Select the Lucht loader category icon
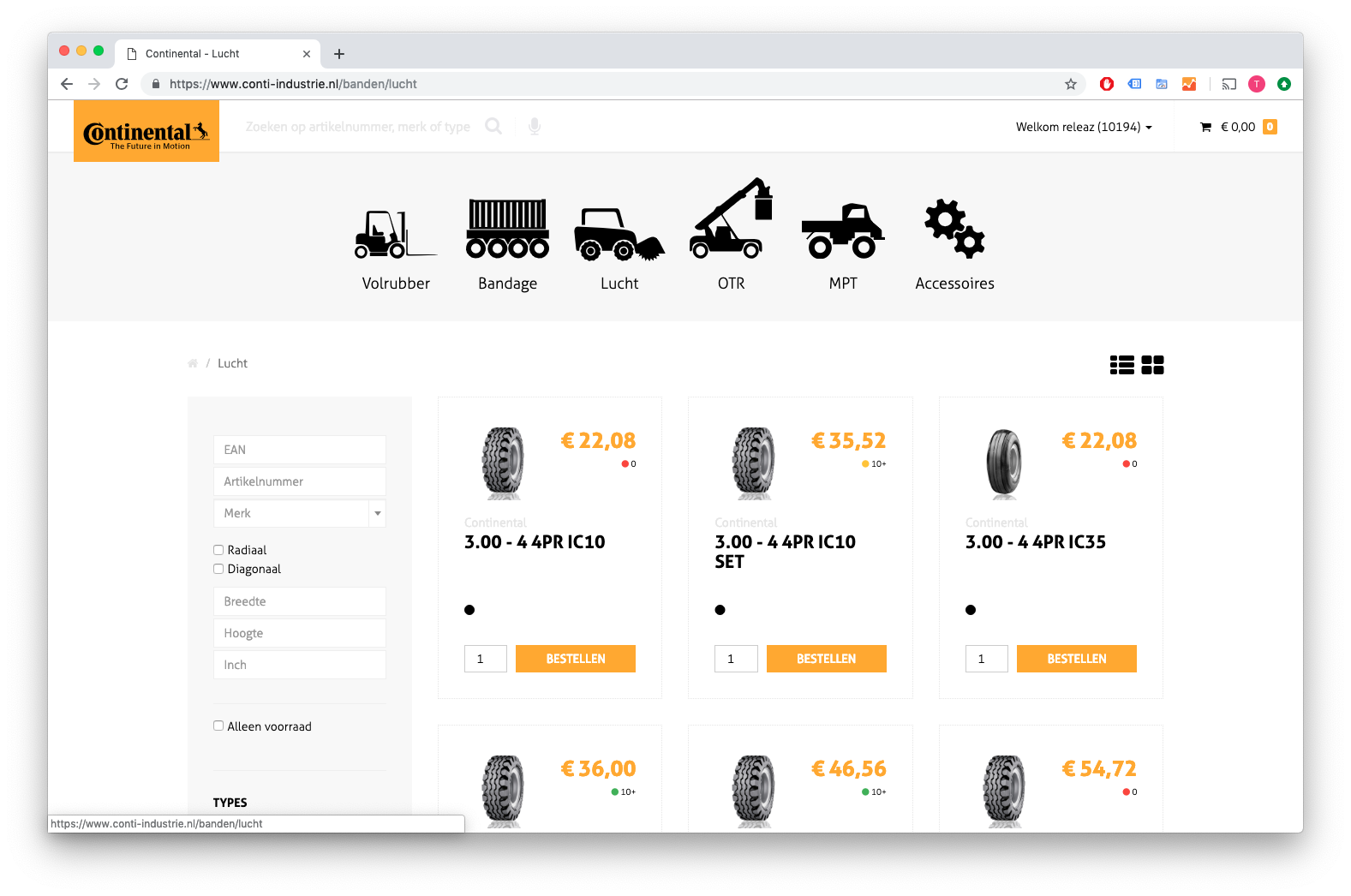The image size is (1351, 896). click(x=619, y=234)
